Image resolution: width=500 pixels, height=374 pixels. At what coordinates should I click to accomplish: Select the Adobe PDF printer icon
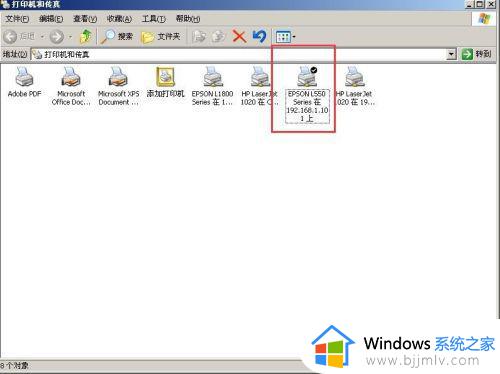point(24,82)
